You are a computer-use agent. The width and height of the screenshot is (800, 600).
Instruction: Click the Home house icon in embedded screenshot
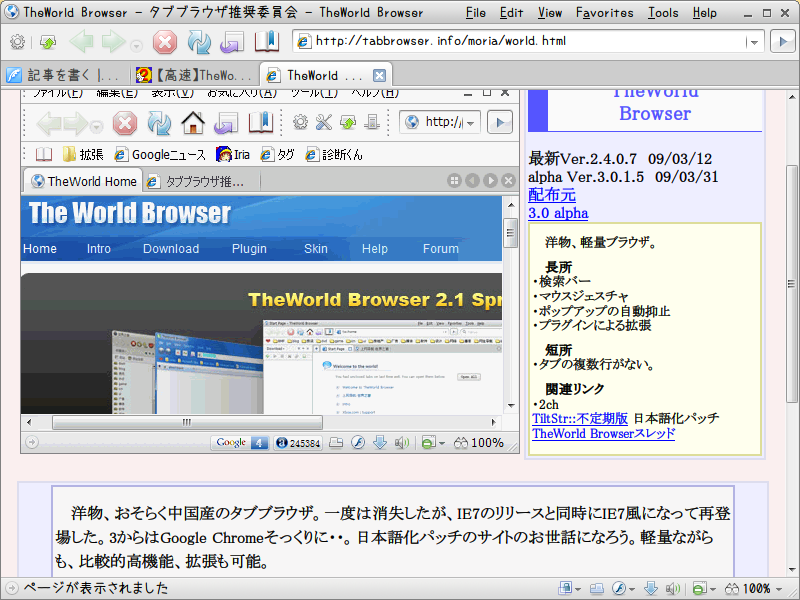[193, 122]
